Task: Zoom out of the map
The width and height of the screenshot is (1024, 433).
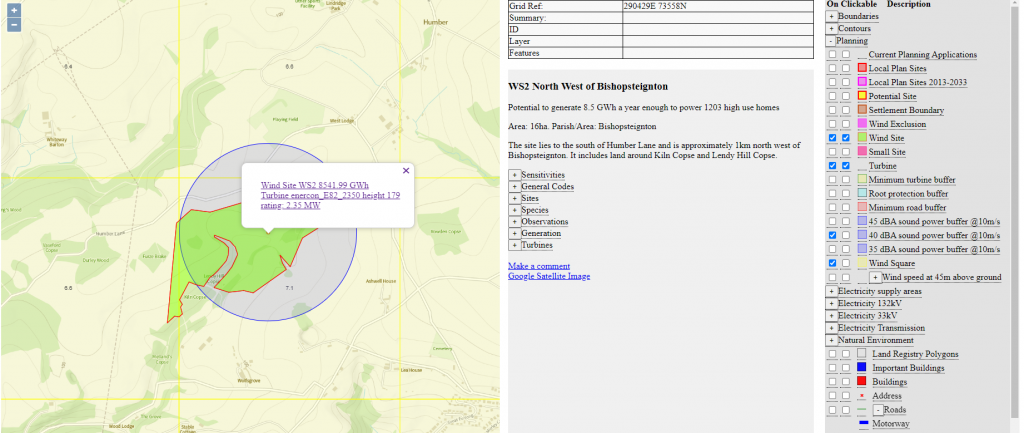Action: click(x=14, y=24)
